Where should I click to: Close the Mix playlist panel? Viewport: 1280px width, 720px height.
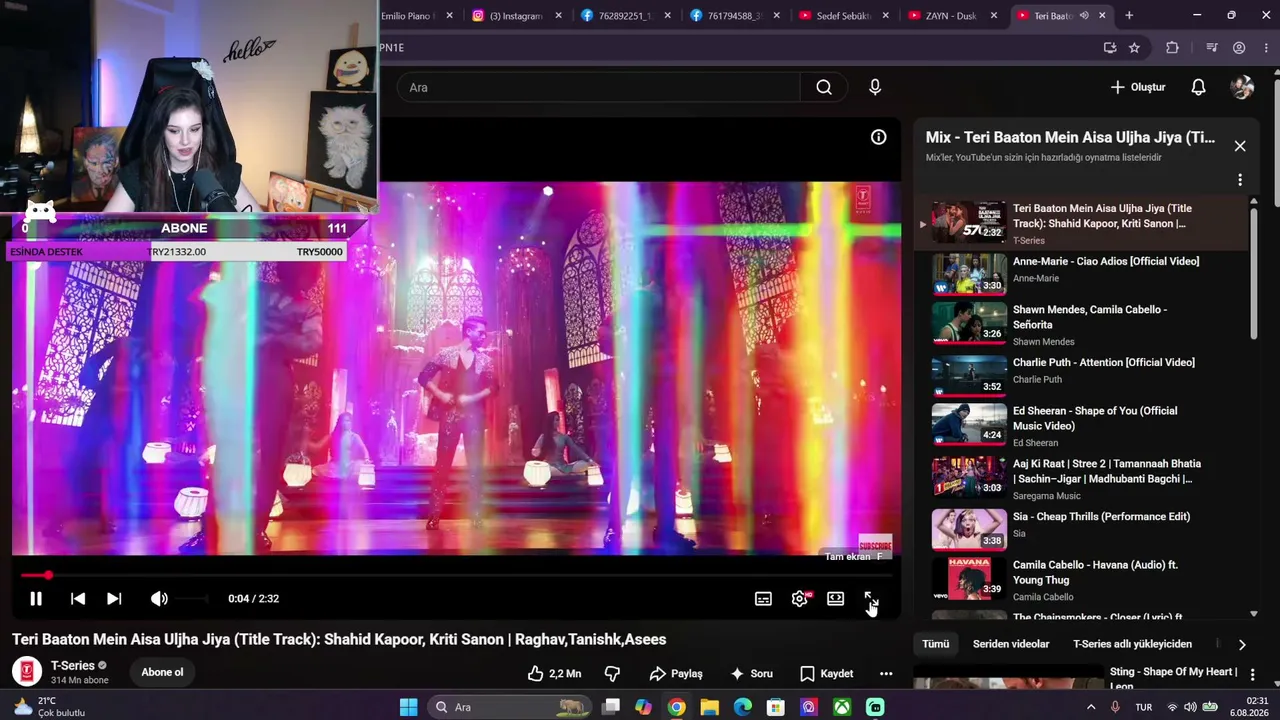coord(1240,146)
